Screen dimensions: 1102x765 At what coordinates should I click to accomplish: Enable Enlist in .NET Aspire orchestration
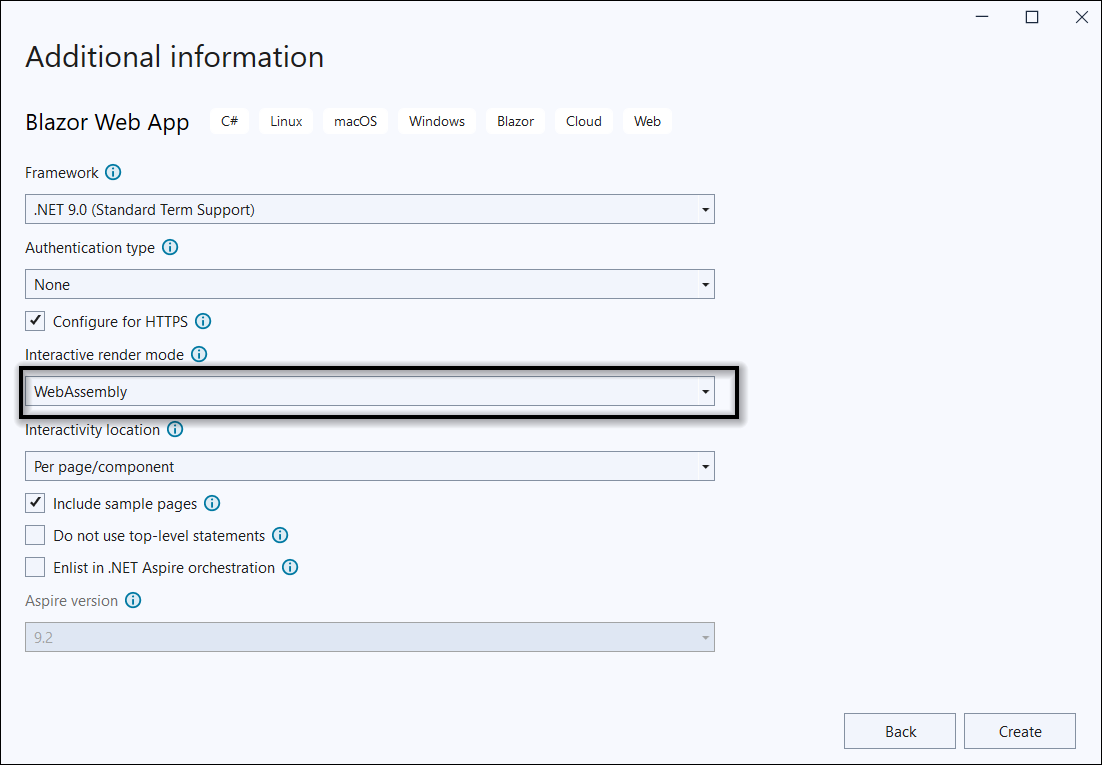tap(35, 567)
